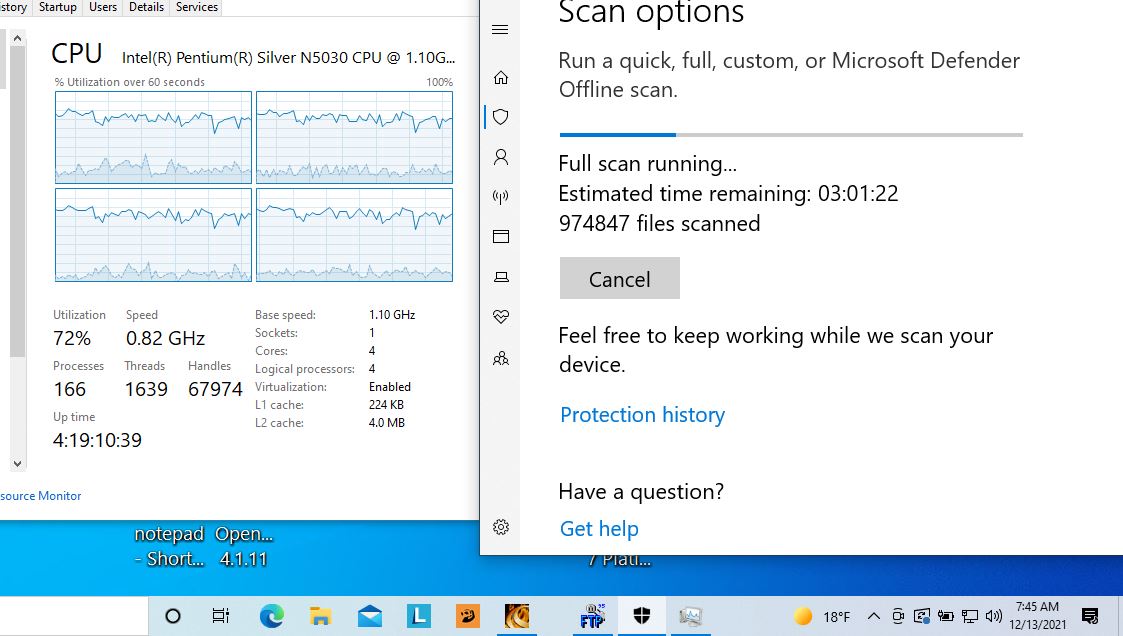The width and height of the screenshot is (1123, 636).
Task: Click the Virtualization Enabled value
Action: point(390,387)
